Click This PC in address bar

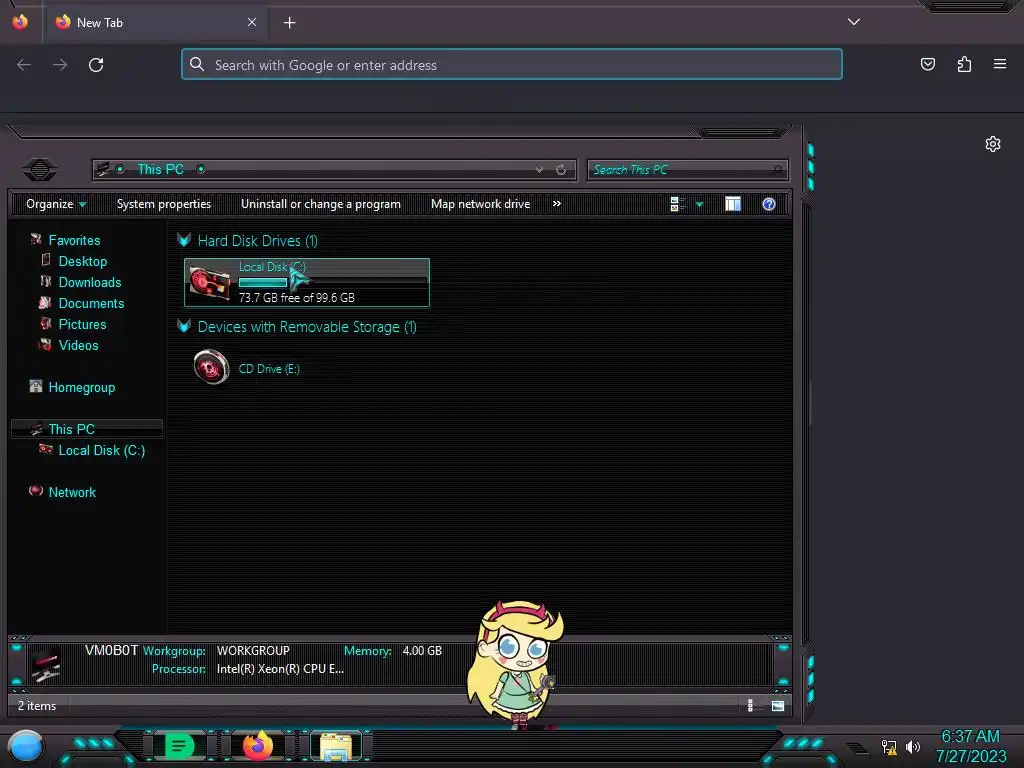click(160, 169)
